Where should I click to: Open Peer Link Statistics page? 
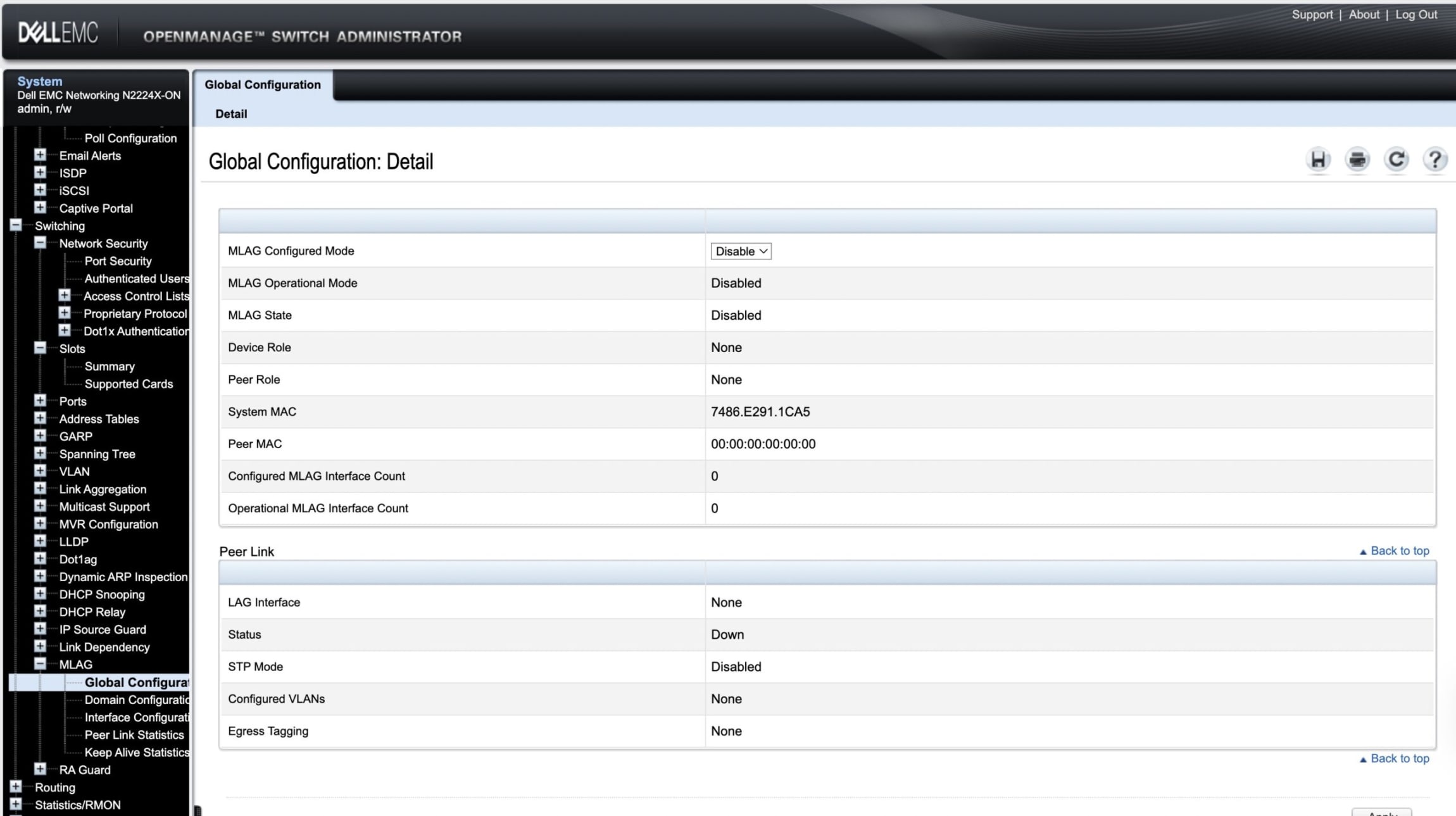(134, 735)
